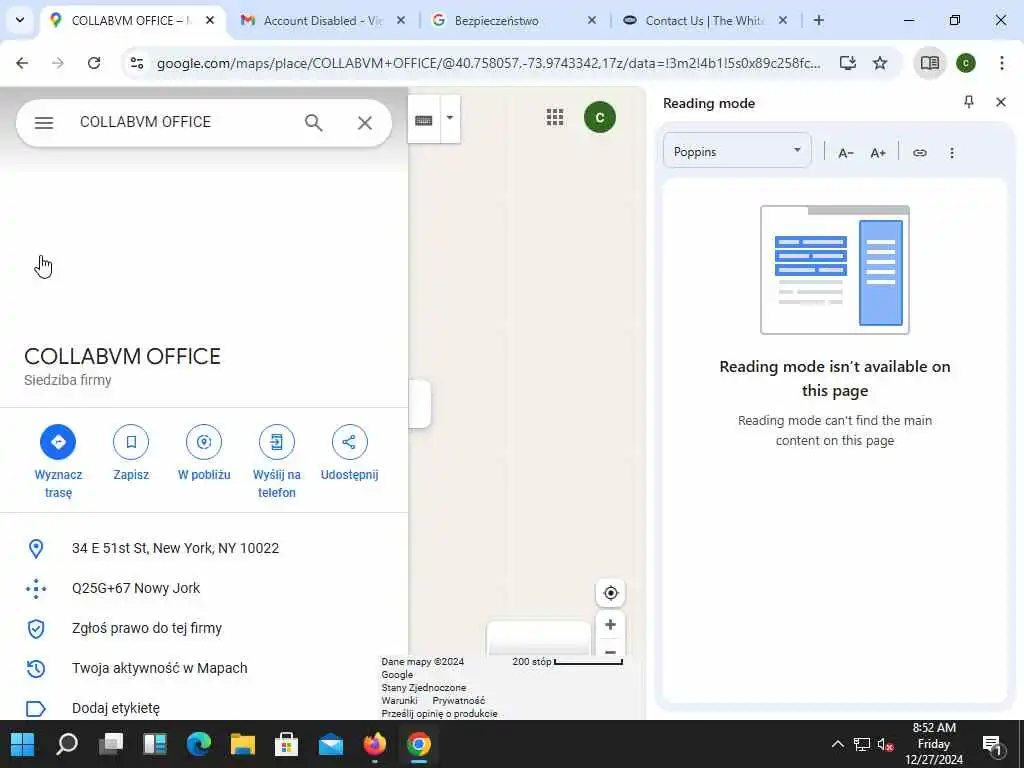Click the Chrome address bar URL
The image size is (1024, 768).
coord(488,63)
